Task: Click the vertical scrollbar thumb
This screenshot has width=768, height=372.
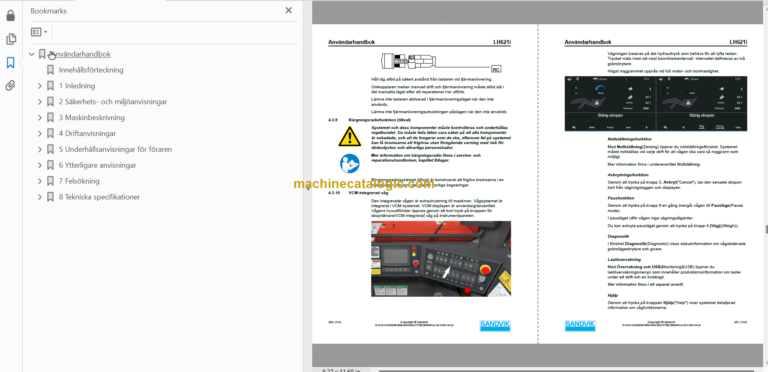Action: pyautogui.click(x=766, y=229)
